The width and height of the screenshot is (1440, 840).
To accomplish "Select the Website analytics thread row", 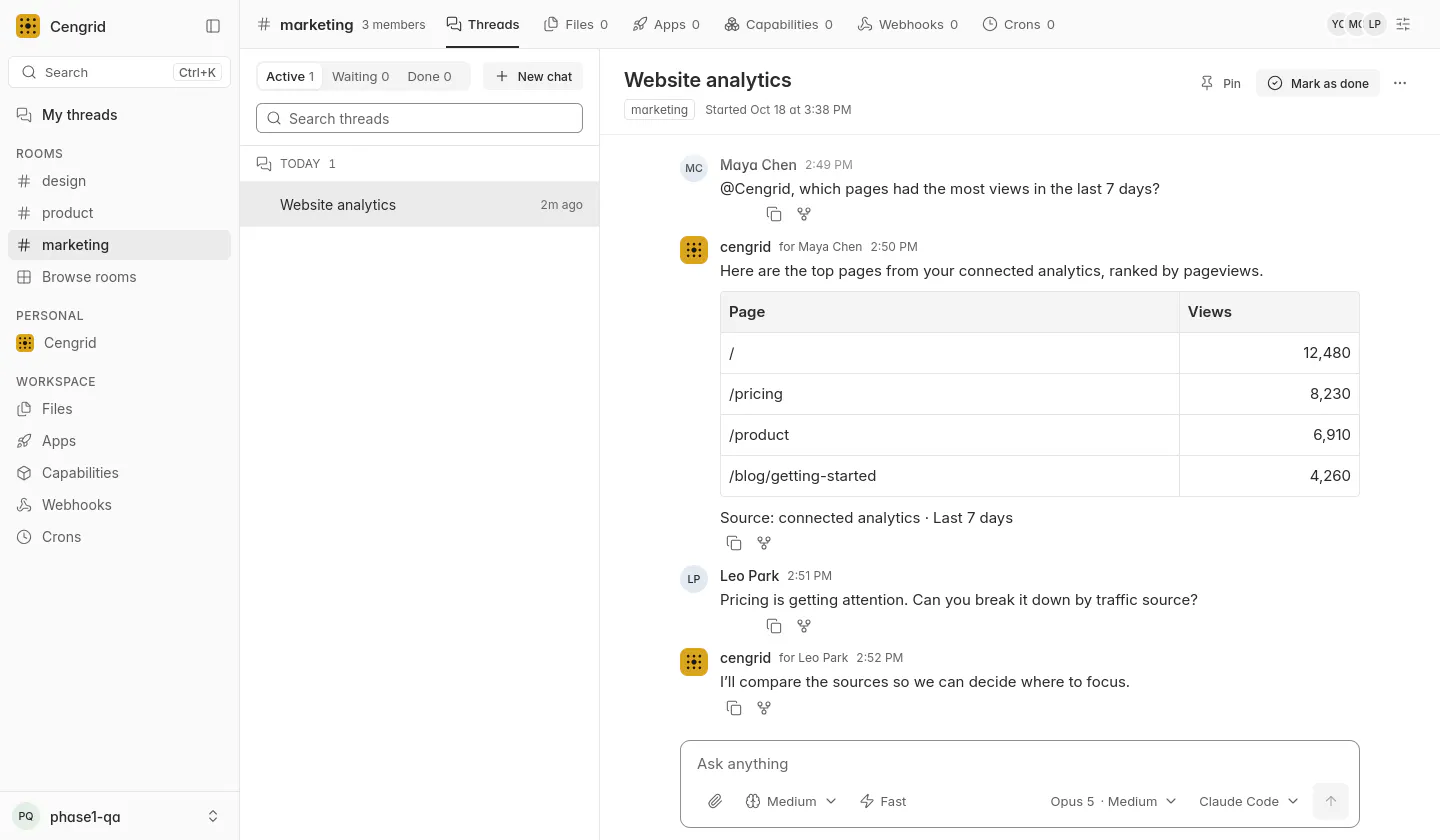I will (419, 204).
